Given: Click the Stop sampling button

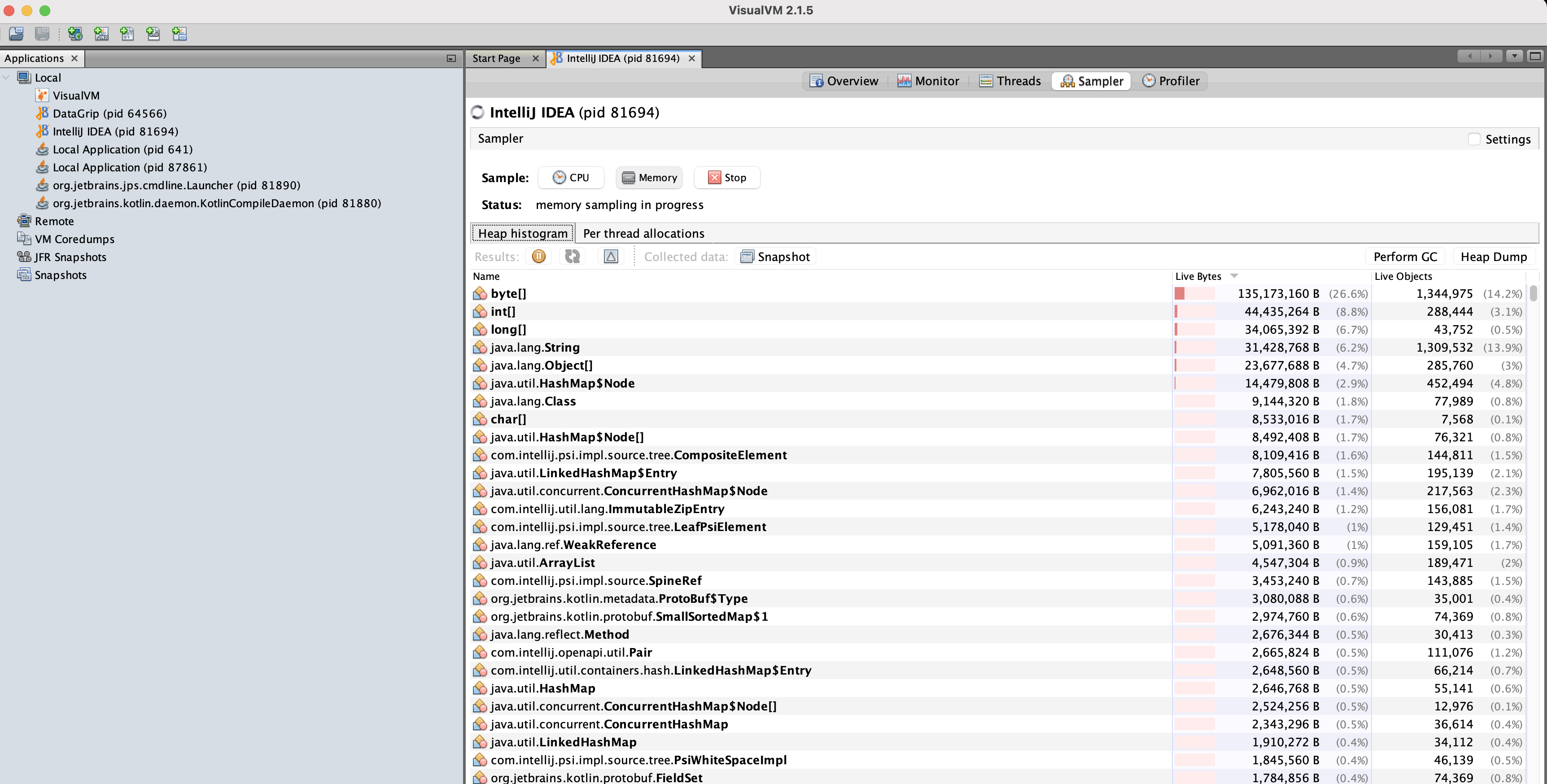Looking at the screenshot, I should tap(727, 178).
